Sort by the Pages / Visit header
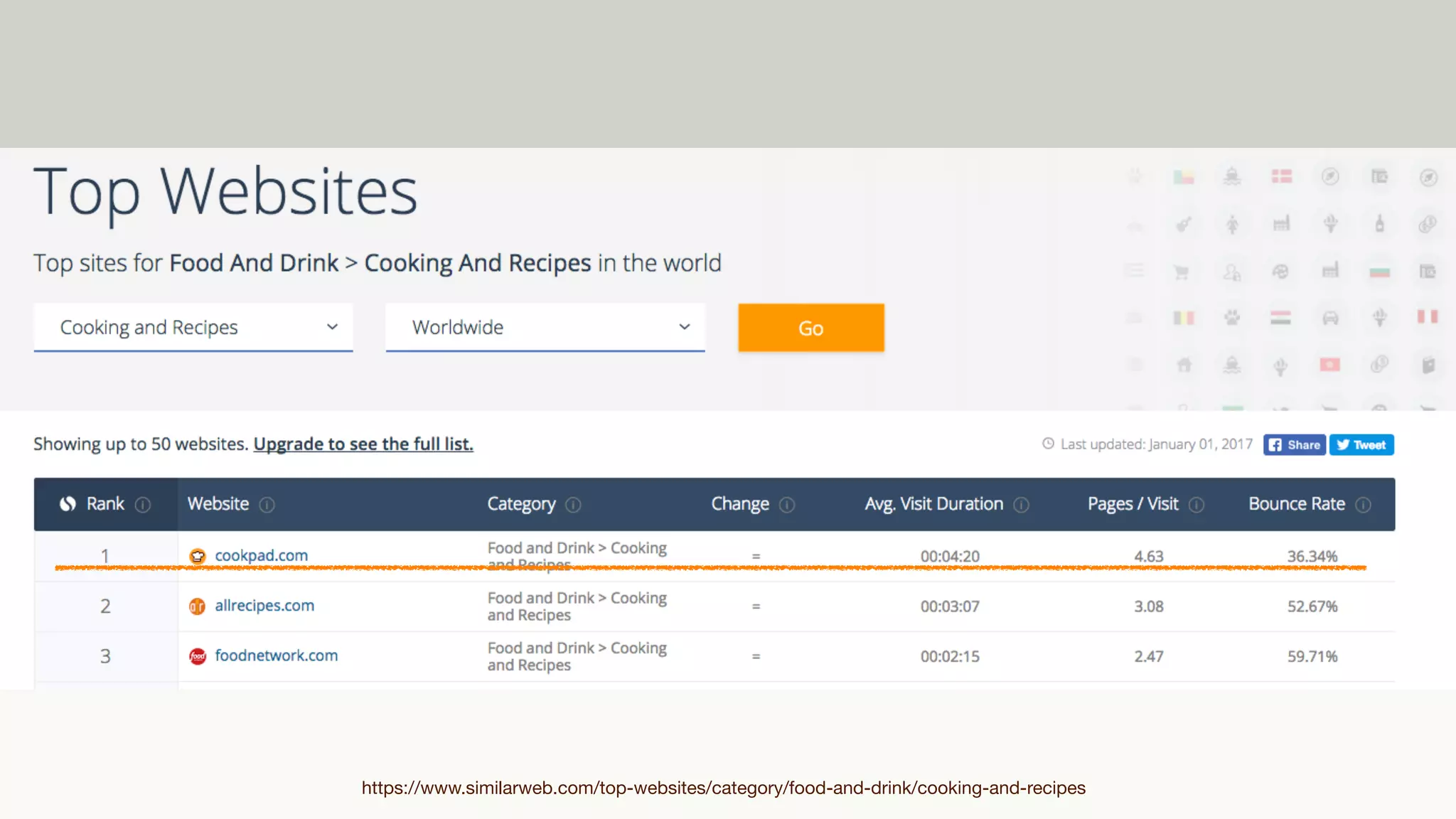 [x=1133, y=504]
